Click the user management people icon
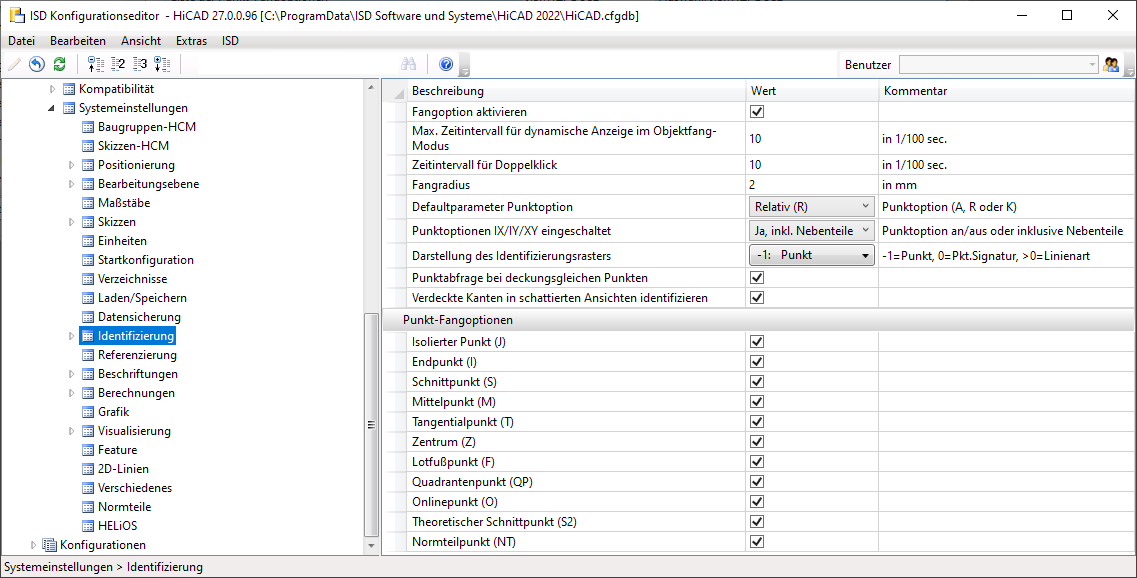 1111,64
